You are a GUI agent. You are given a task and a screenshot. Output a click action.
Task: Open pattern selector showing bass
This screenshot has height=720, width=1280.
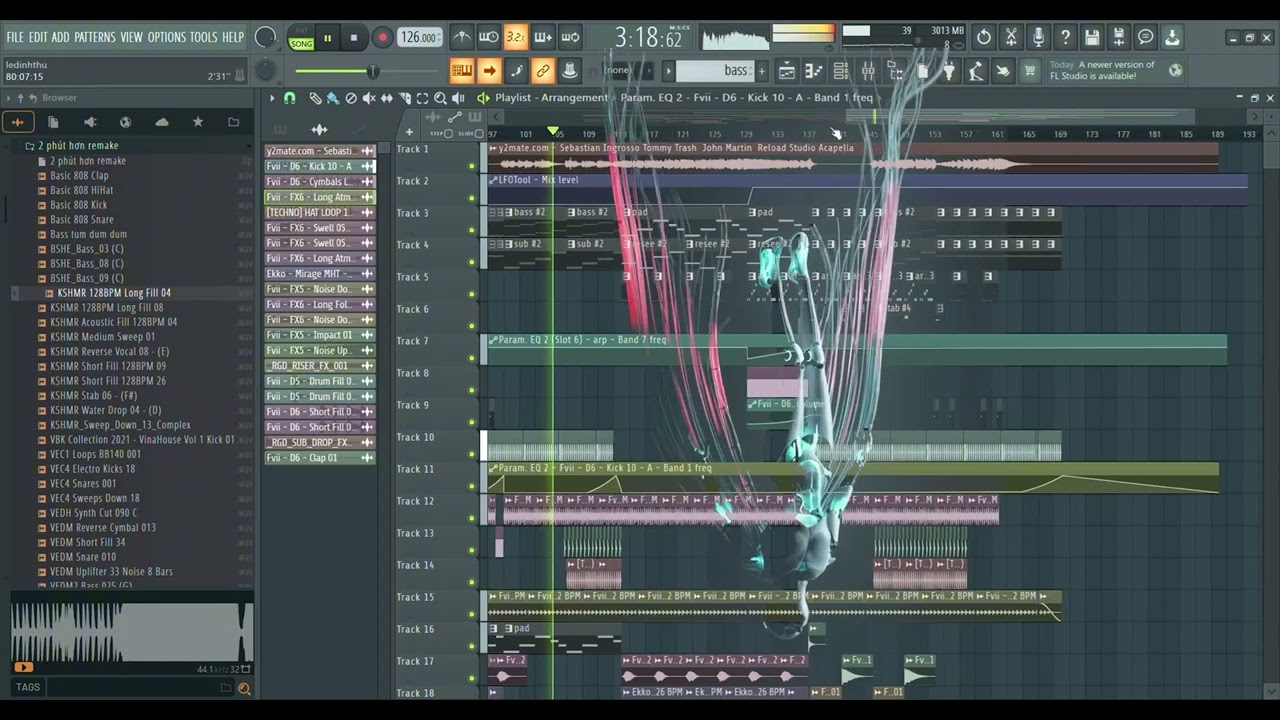click(715, 71)
